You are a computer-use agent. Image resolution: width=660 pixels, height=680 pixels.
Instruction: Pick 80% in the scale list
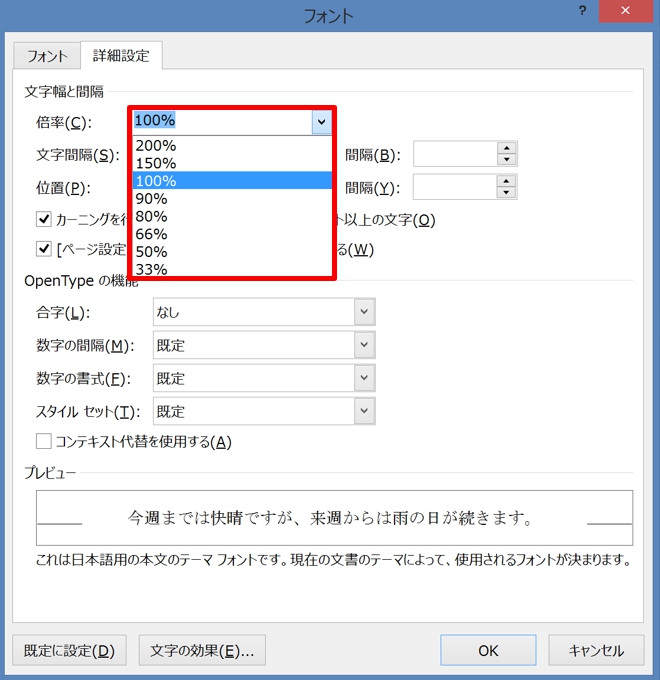coord(232,216)
